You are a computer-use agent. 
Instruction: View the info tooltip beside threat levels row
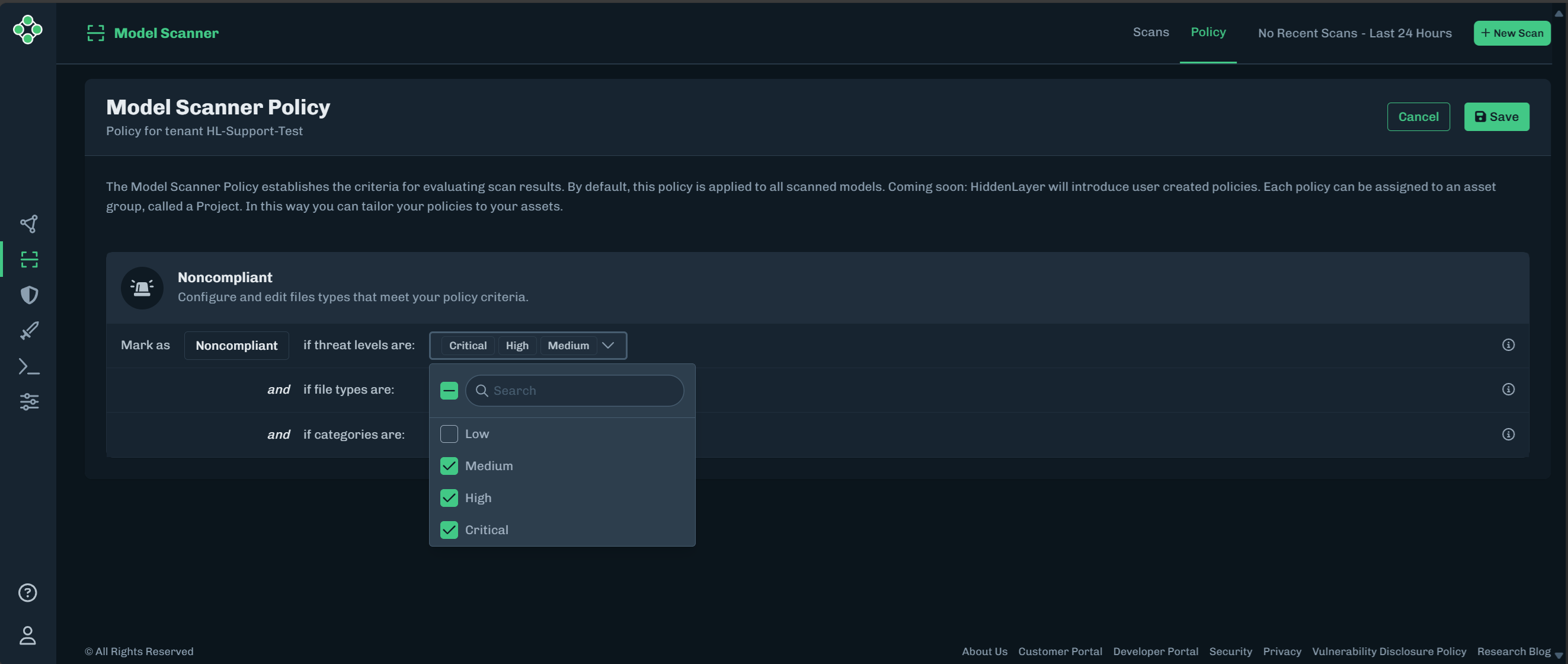[x=1508, y=345]
